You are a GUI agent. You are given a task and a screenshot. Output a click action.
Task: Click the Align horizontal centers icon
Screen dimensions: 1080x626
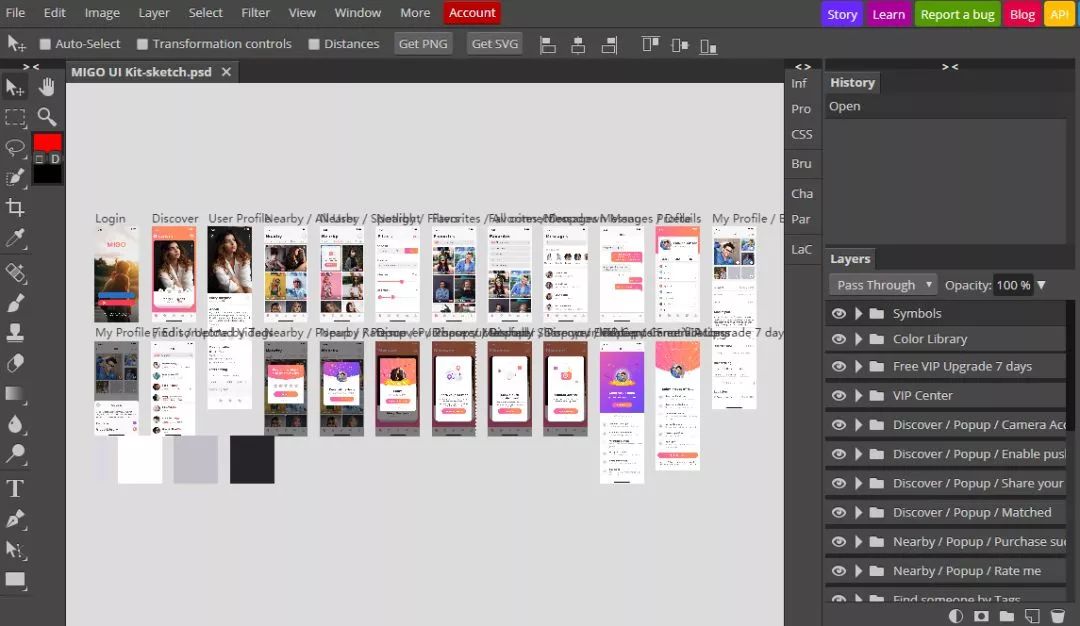click(578, 45)
